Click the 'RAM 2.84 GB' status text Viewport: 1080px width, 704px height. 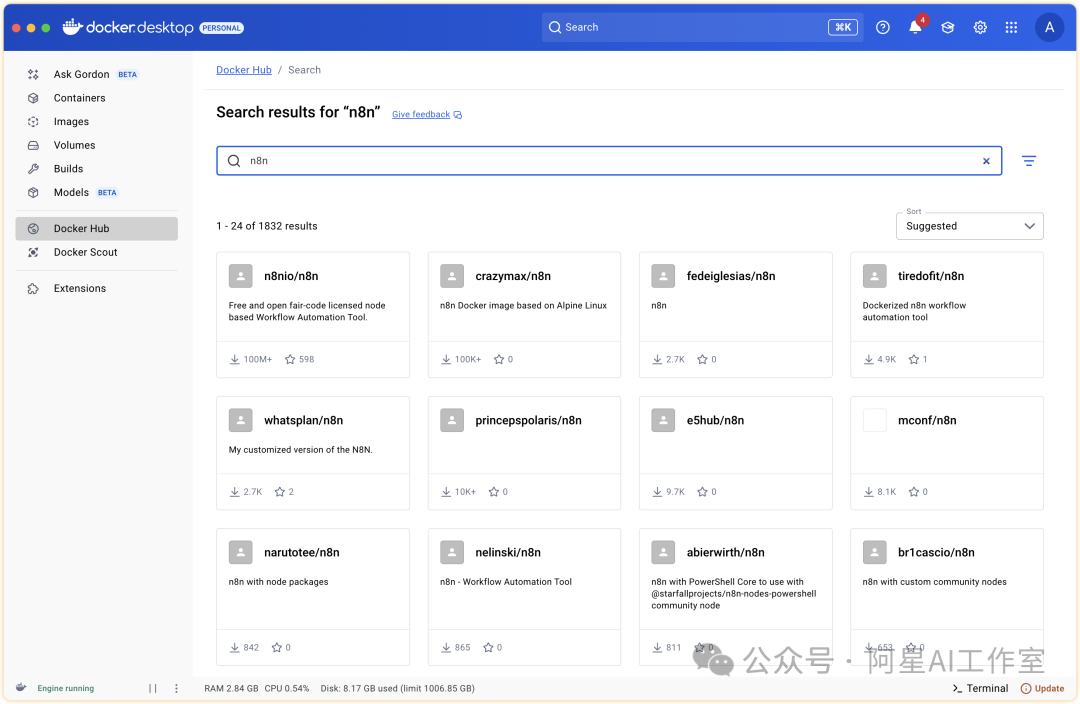pyautogui.click(x=231, y=688)
